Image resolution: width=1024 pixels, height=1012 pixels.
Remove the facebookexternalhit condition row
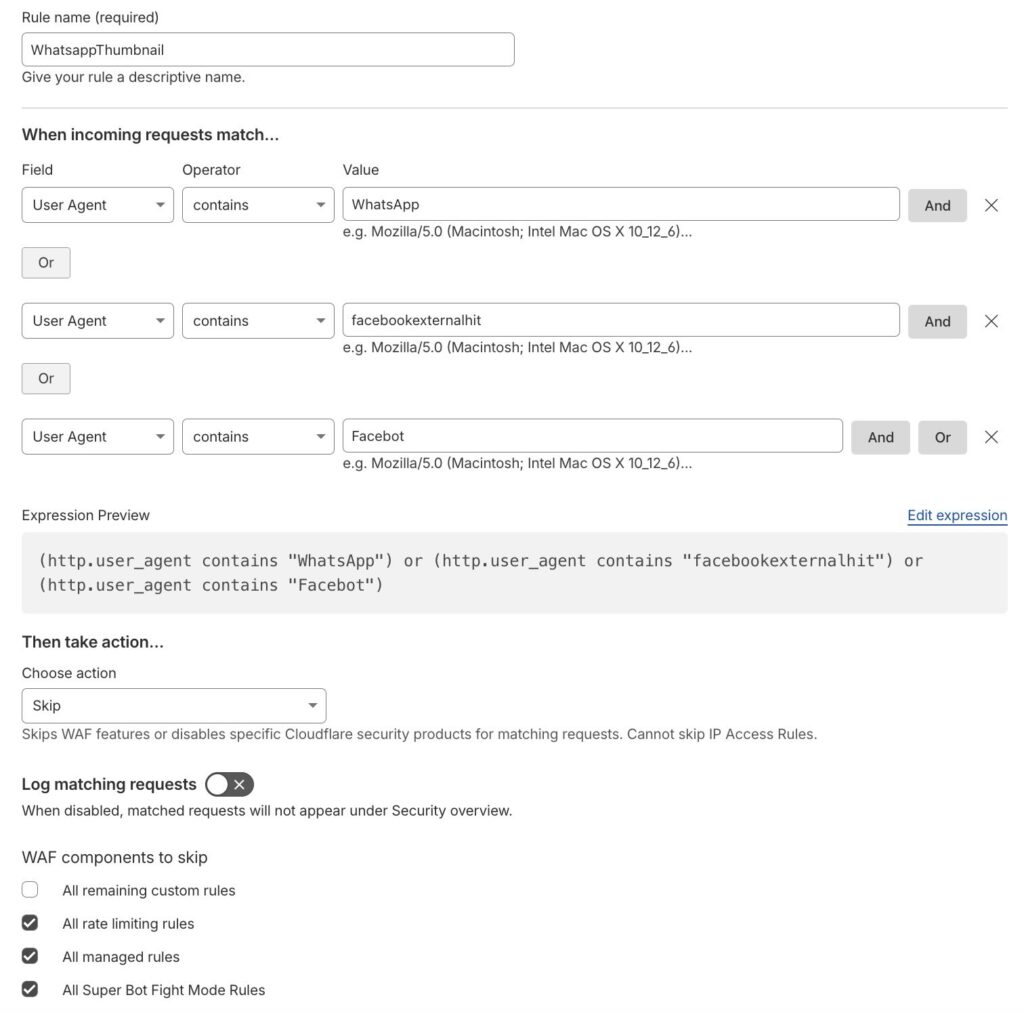click(x=991, y=321)
